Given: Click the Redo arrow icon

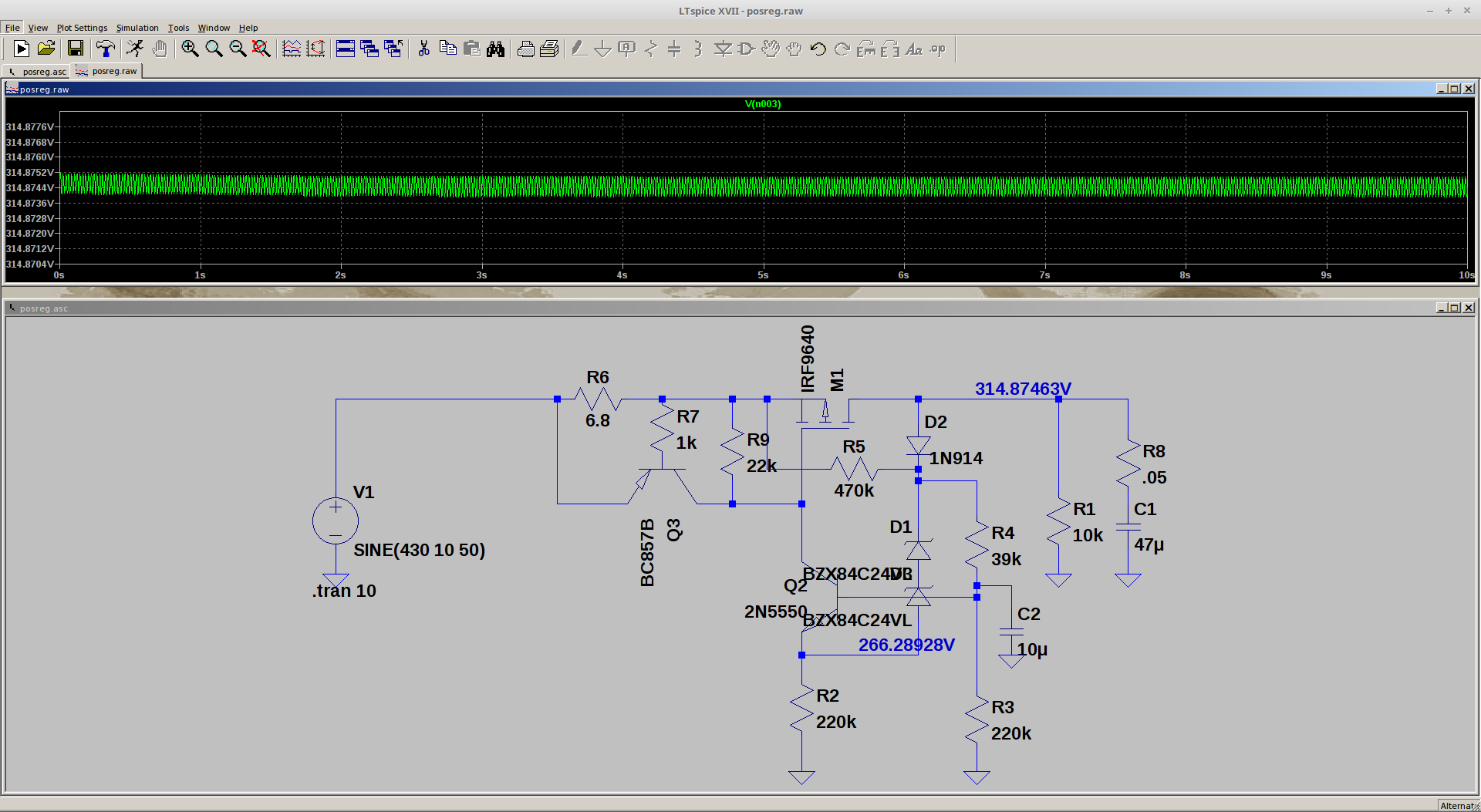Looking at the screenshot, I should point(842,49).
